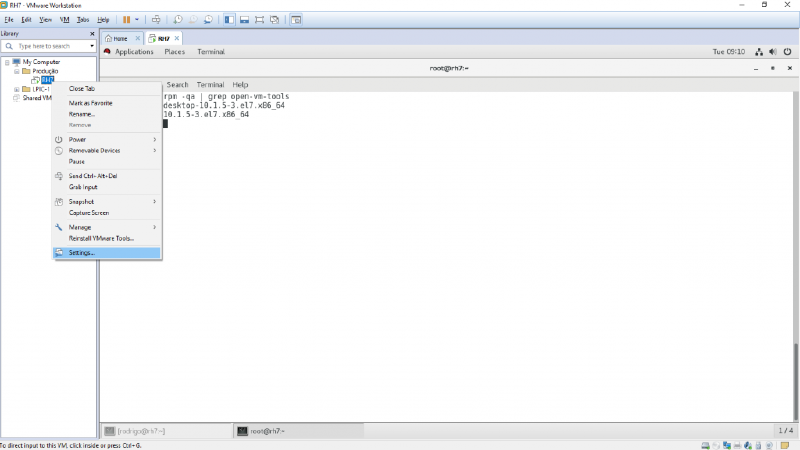Choose Settings... from the context menu
Image resolution: width=800 pixels, height=450 pixels.
click(x=82, y=253)
